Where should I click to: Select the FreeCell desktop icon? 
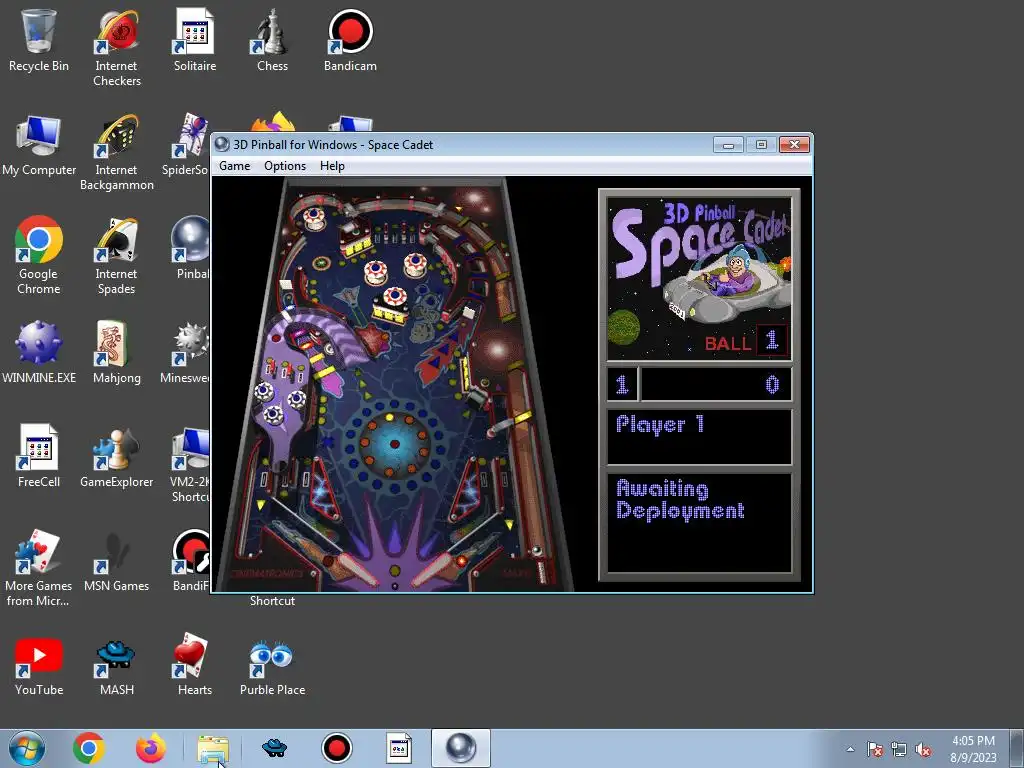pyautogui.click(x=39, y=456)
